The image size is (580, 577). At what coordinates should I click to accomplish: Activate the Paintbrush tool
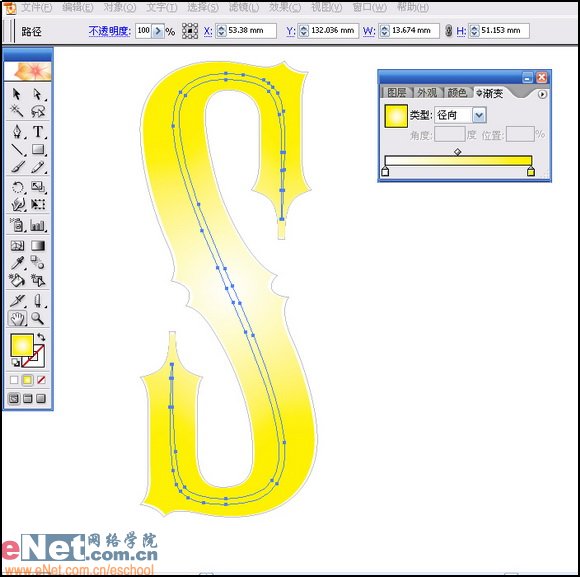pyautogui.click(x=17, y=167)
